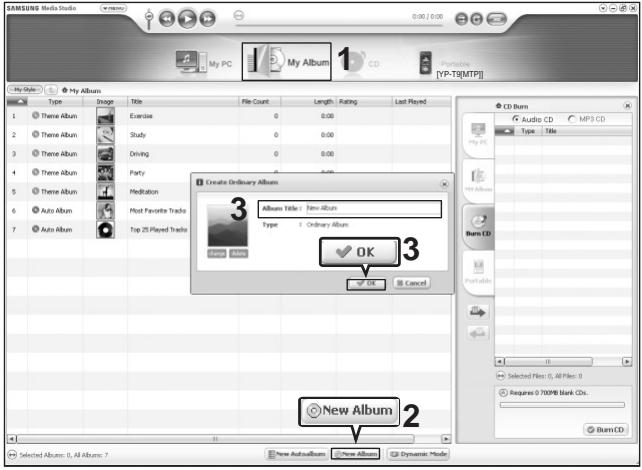
Task: Click the Auto Album icon in row 6
Action: tap(36, 210)
